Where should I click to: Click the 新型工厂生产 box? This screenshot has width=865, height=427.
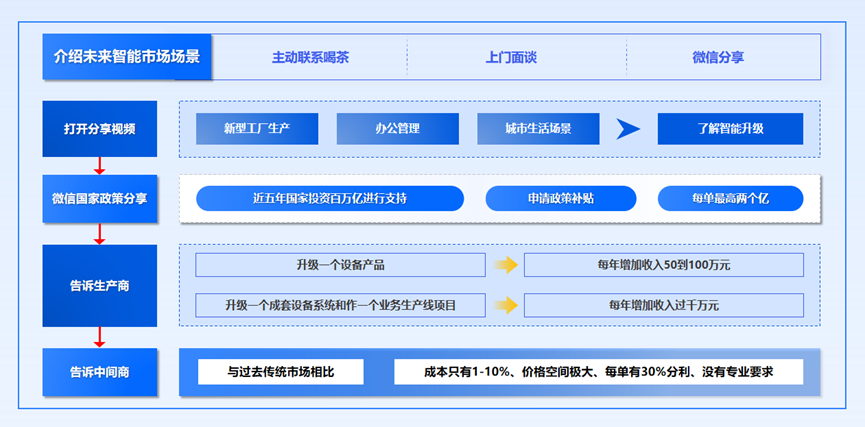click(257, 129)
